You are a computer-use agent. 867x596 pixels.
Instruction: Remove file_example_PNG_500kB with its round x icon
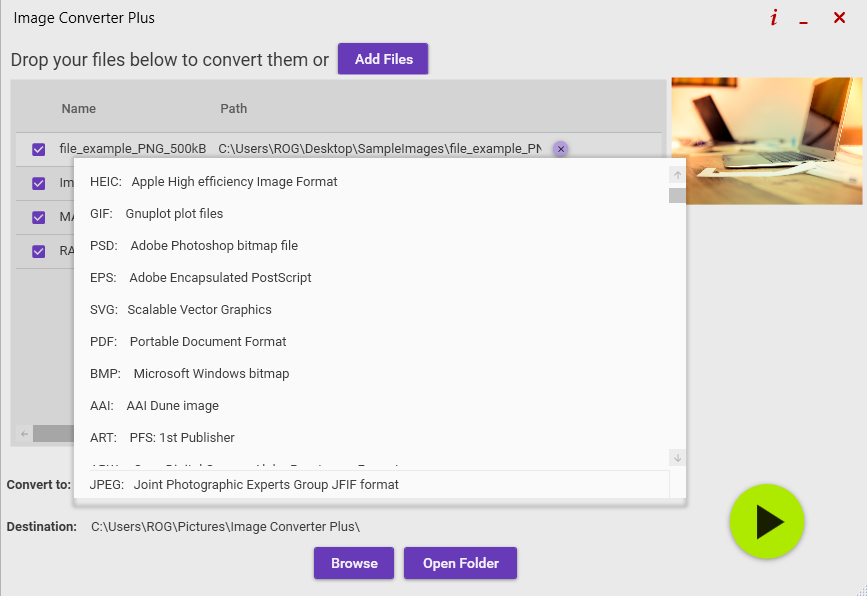[561, 149]
